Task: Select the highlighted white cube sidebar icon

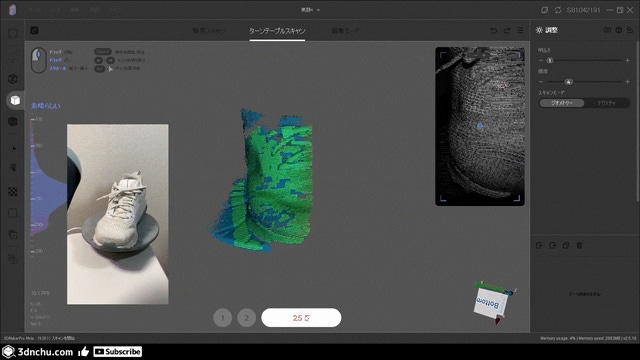Action: 15,100
